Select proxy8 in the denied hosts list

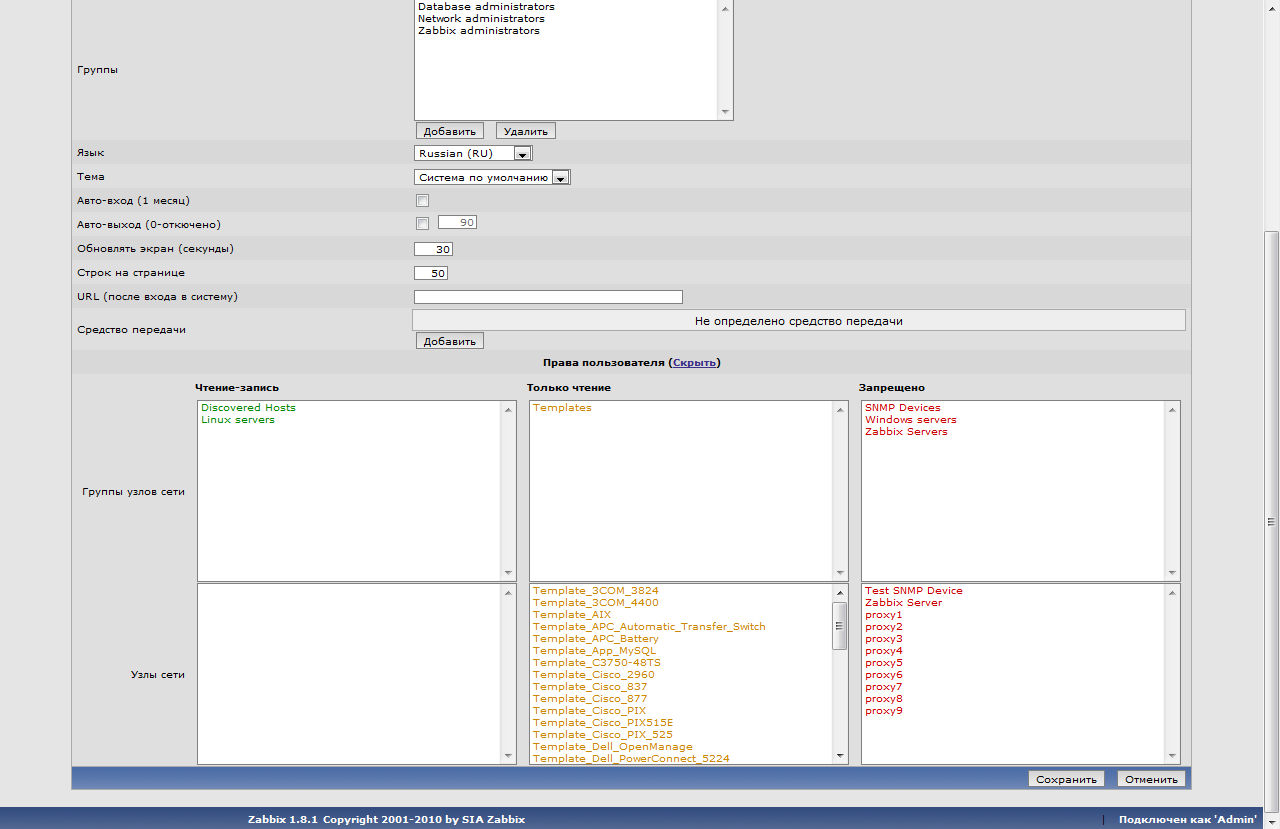click(884, 699)
